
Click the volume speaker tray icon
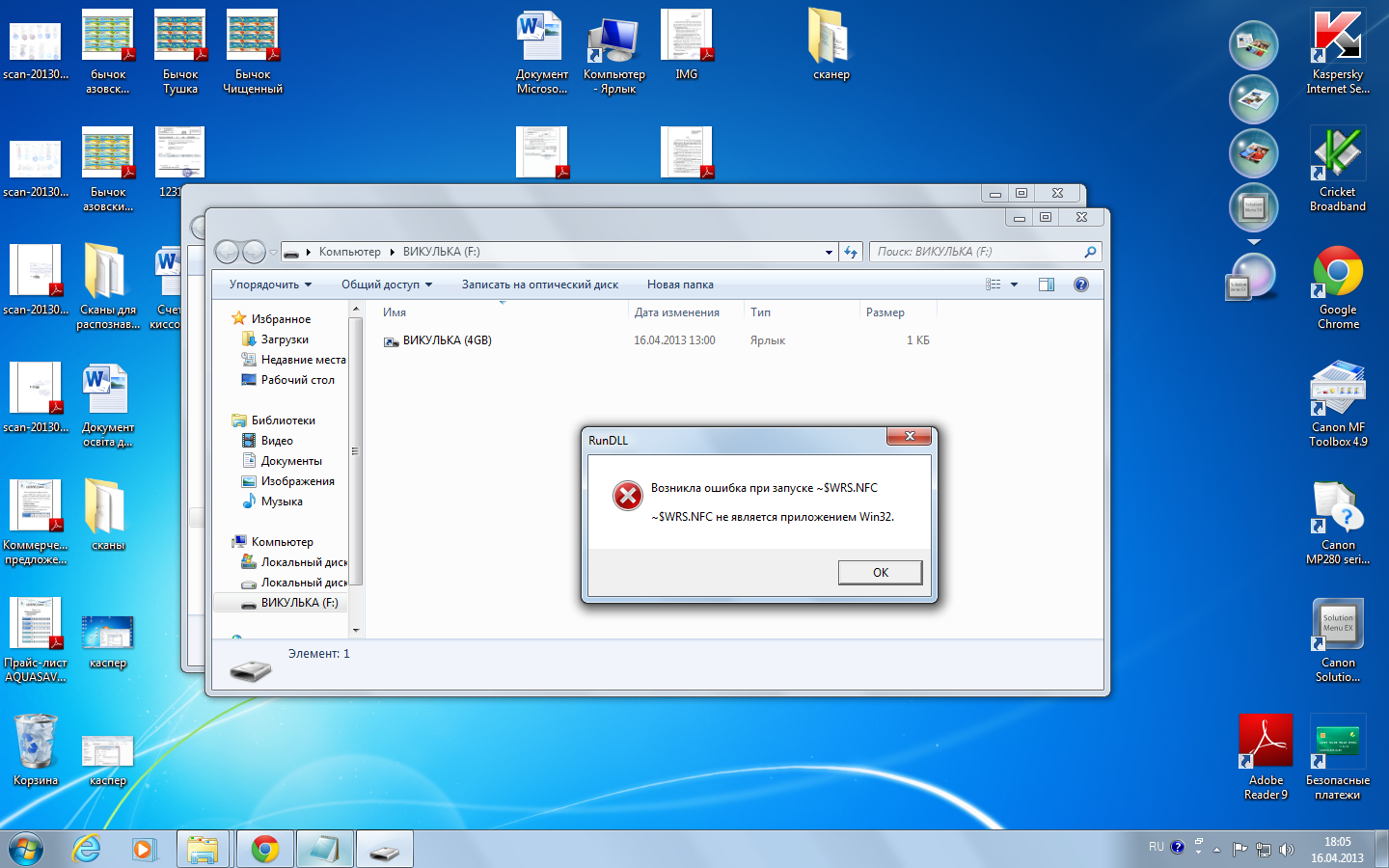[1286, 849]
